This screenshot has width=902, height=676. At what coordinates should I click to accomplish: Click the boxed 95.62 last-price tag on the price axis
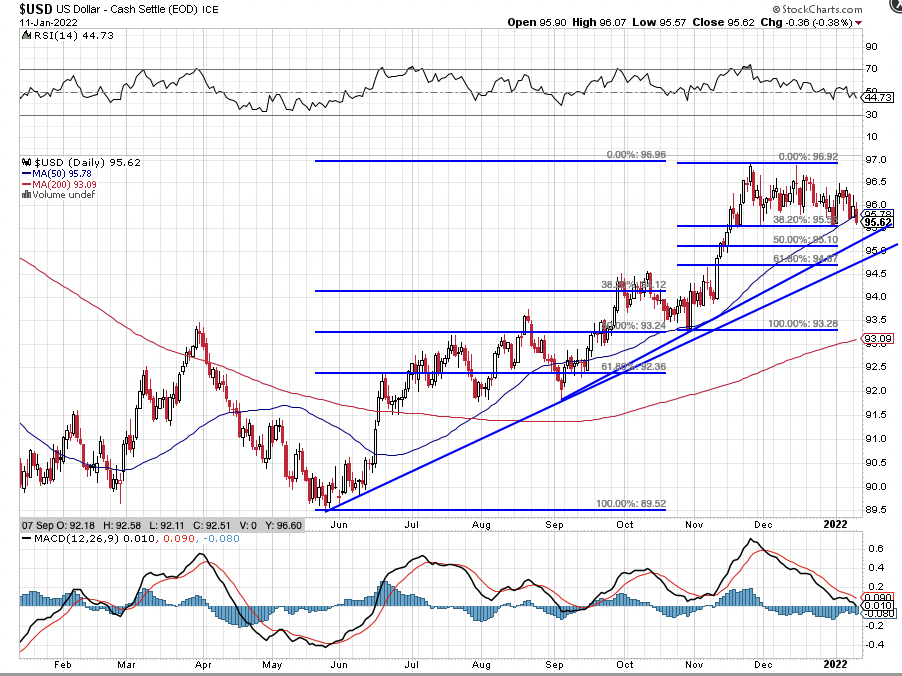[878, 223]
